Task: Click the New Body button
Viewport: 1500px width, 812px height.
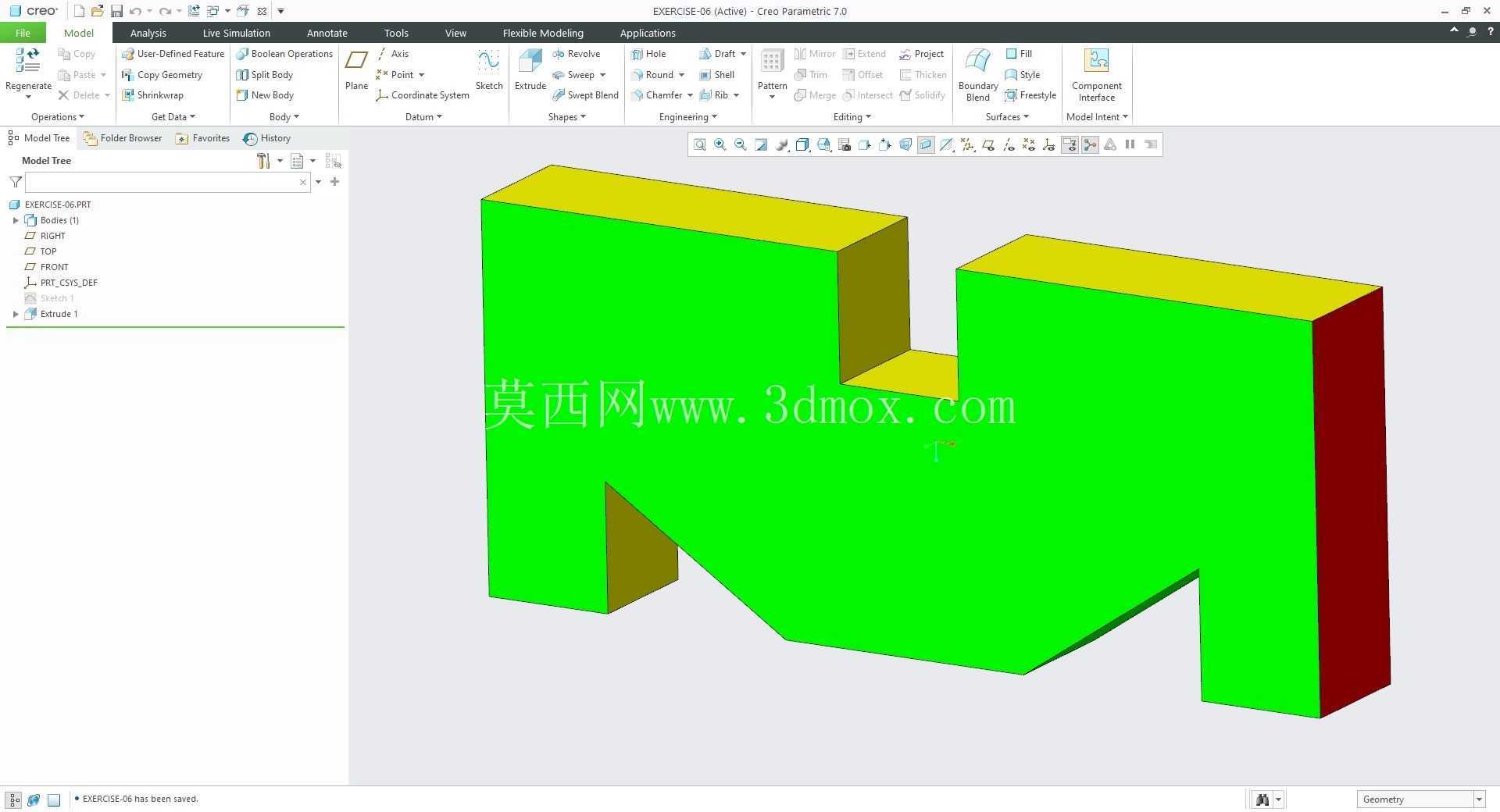Action: pyautogui.click(x=265, y=95)
